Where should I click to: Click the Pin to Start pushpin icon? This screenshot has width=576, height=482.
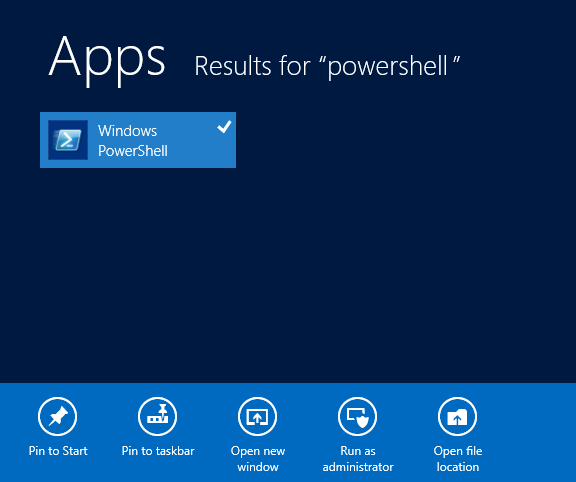tap(57, 416)
